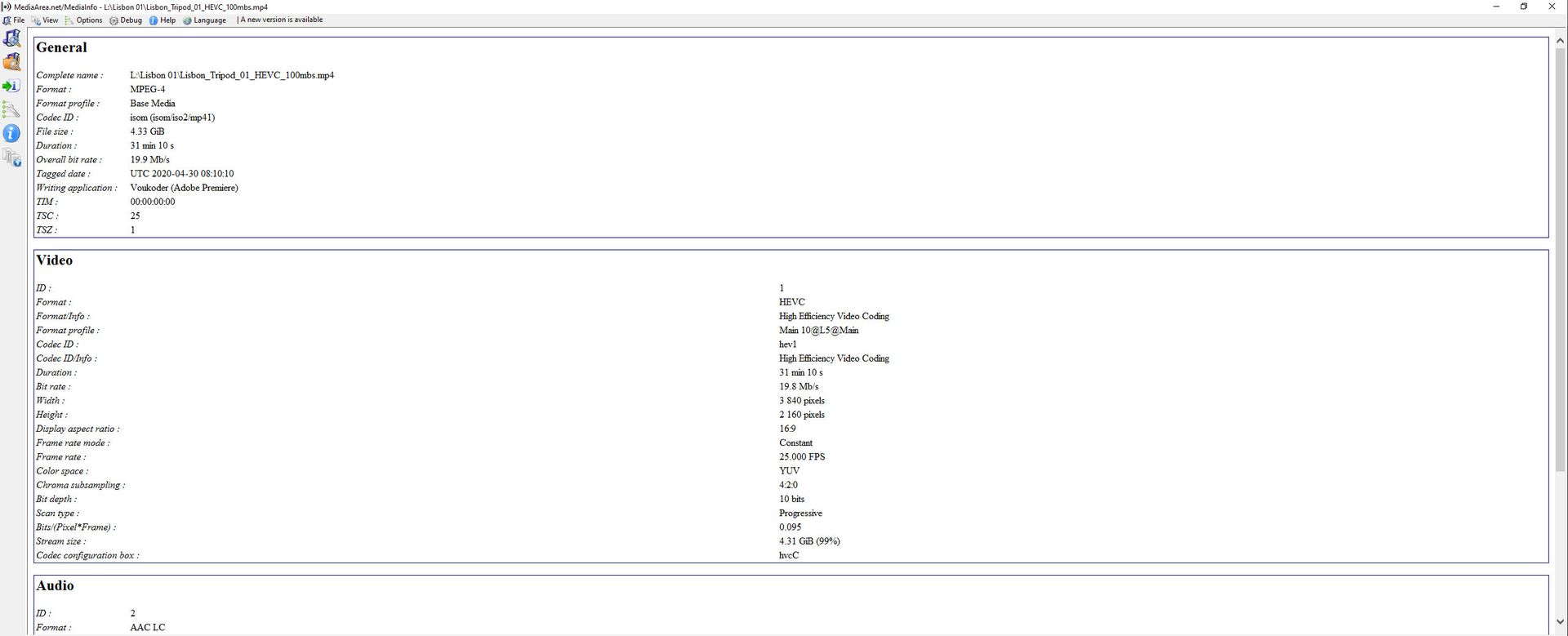Expand the Options menu
The image size is (1568, 636).
click(84, 20)
